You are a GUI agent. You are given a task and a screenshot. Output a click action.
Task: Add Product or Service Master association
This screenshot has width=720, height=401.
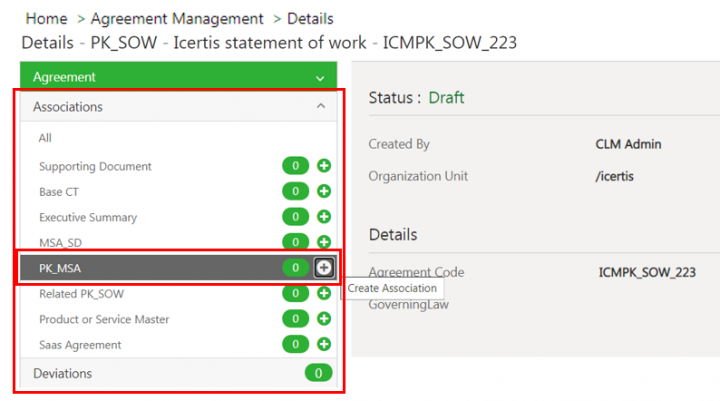click(x=324, y=319)
